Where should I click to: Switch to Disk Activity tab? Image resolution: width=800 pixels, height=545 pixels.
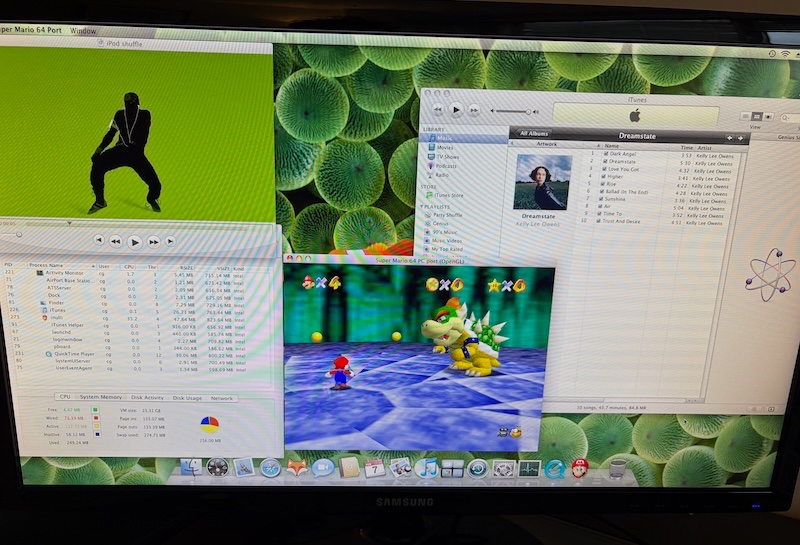pos(147,398)
